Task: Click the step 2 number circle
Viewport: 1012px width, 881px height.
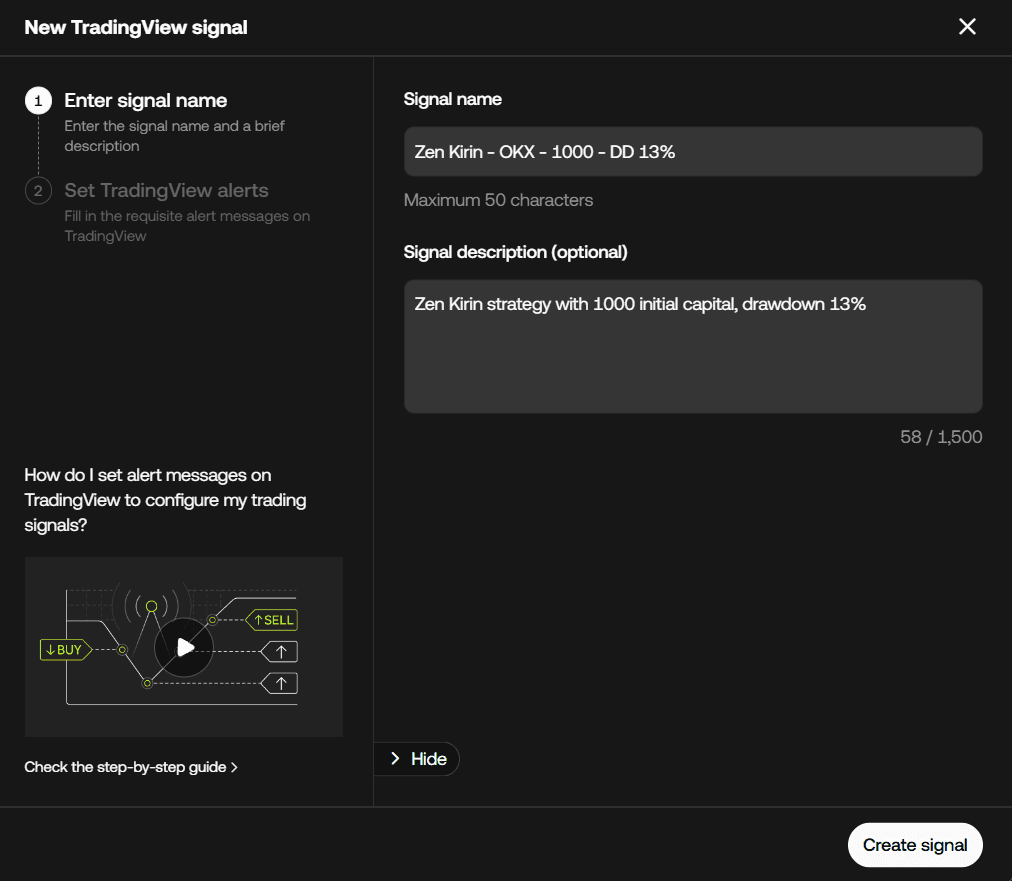Action: click(x=38, y=190)
